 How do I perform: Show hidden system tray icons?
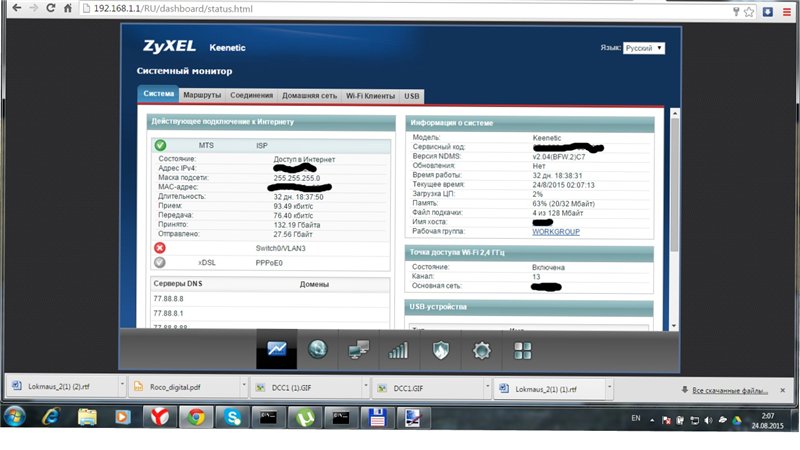tap(652, 420)
